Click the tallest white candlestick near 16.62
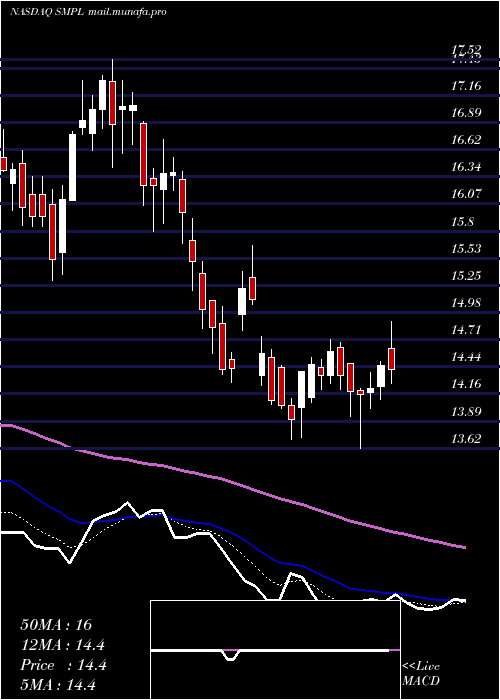500x700 pixels. 72,167
